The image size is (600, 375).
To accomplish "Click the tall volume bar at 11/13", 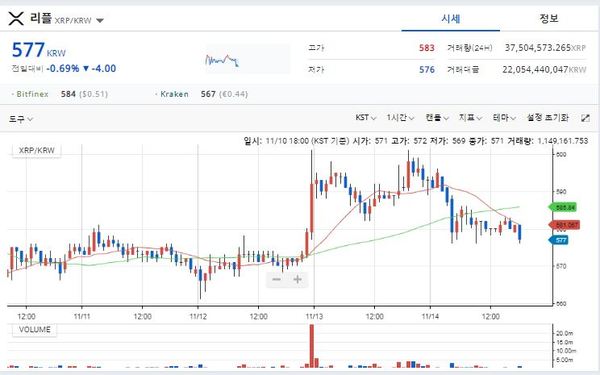I will [x=312, y=346].
